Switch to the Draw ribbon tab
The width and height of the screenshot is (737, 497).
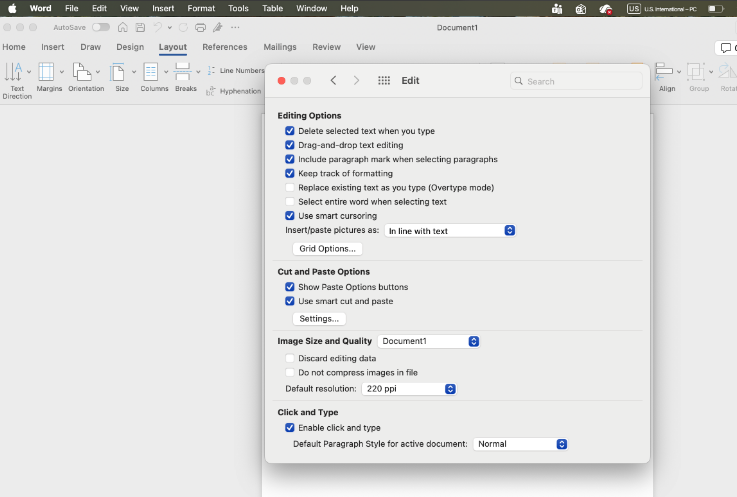pyautogui.click(x=91, y=47)
